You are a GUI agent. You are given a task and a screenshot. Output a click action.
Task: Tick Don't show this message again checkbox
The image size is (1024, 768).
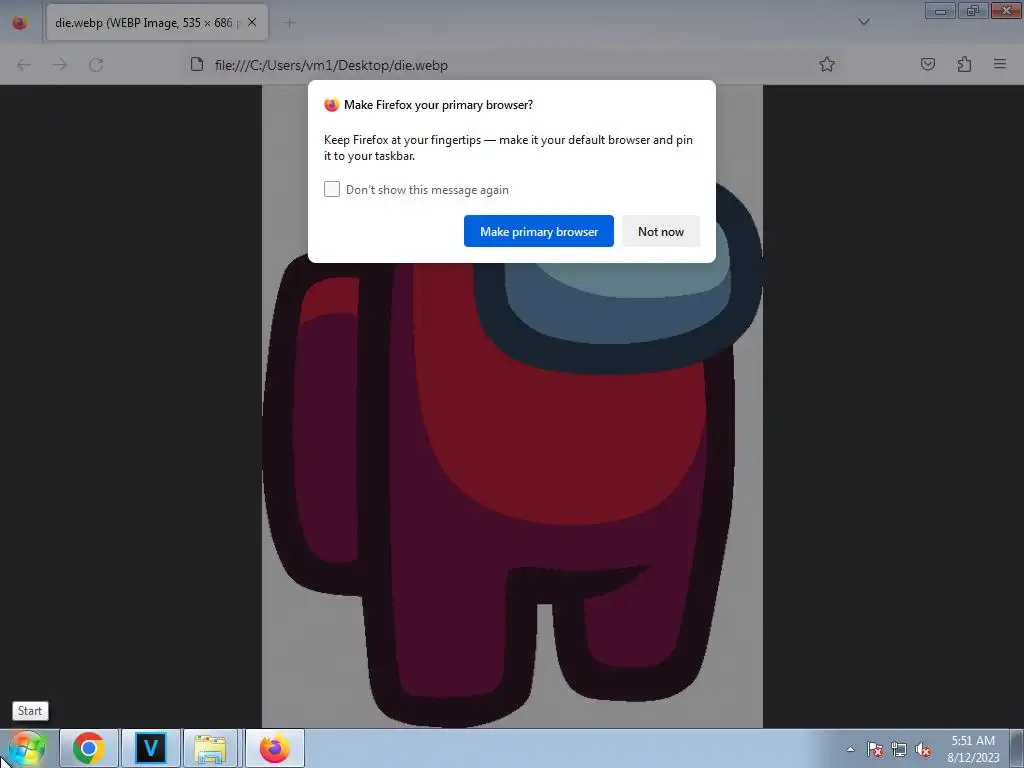(x=332, y=189)
